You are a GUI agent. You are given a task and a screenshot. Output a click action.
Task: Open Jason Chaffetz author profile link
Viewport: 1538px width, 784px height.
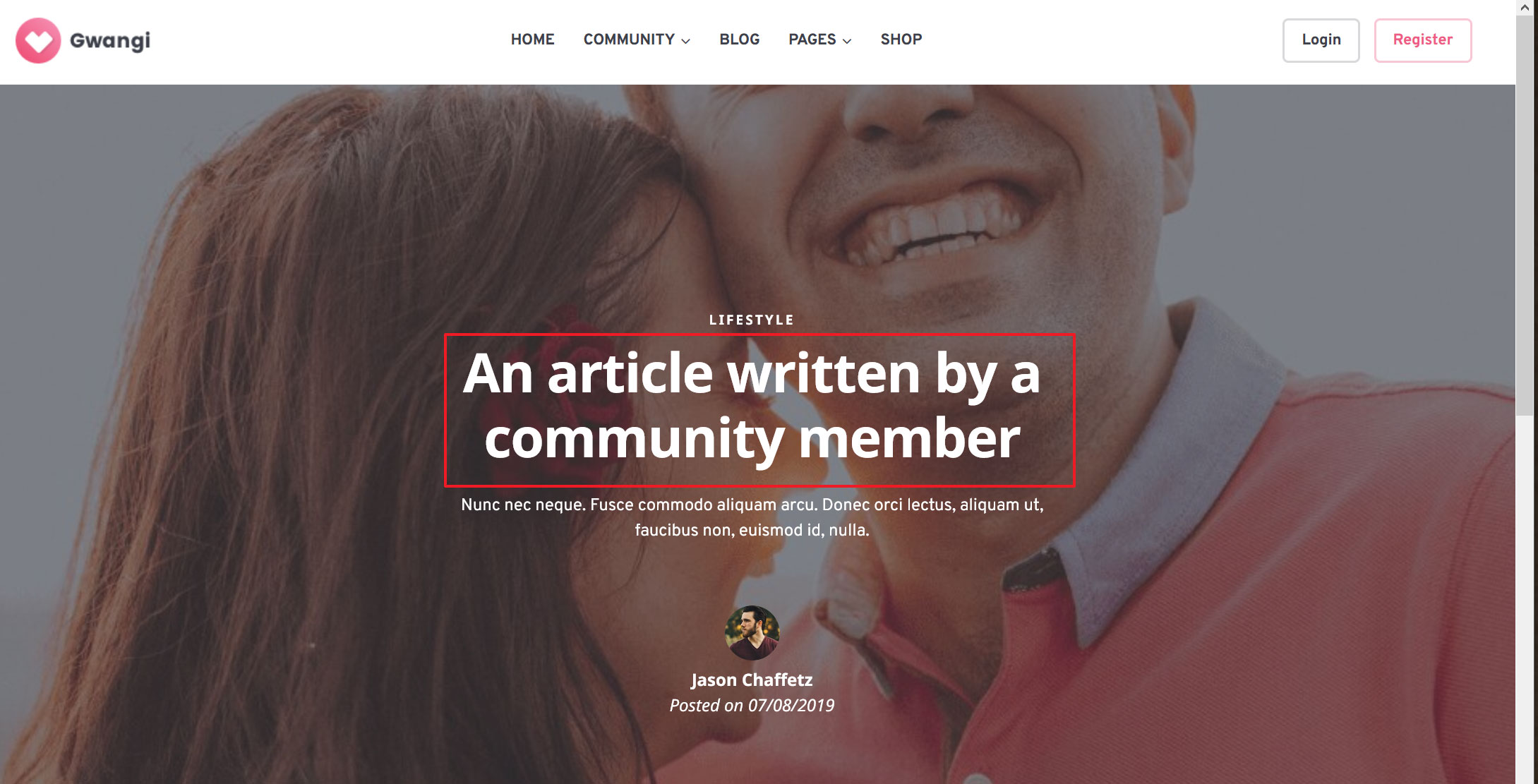click(752, 680)
